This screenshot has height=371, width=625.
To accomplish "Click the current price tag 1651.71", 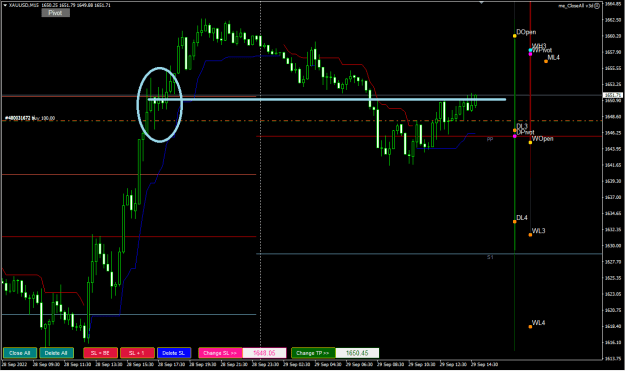I will coord(613,95).
